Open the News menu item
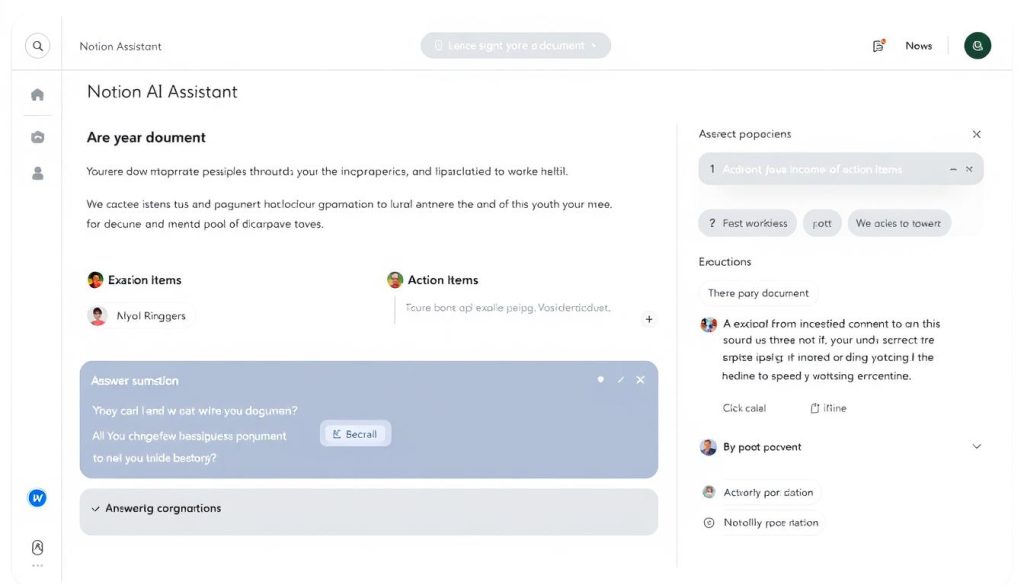This screenshot has width=1024, height=585. coord(918,45)
